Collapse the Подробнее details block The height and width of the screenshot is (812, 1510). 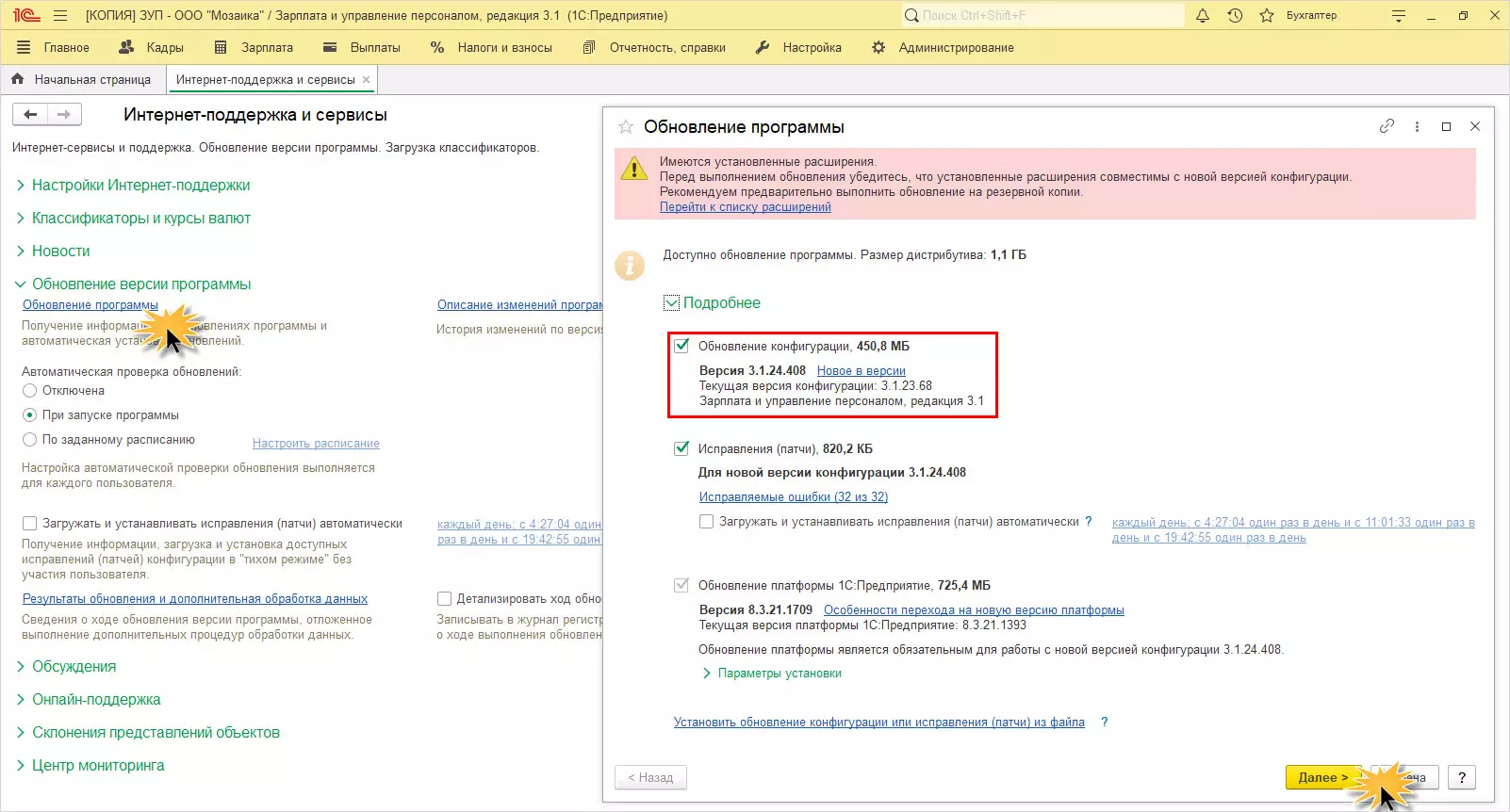coord(712,302)
